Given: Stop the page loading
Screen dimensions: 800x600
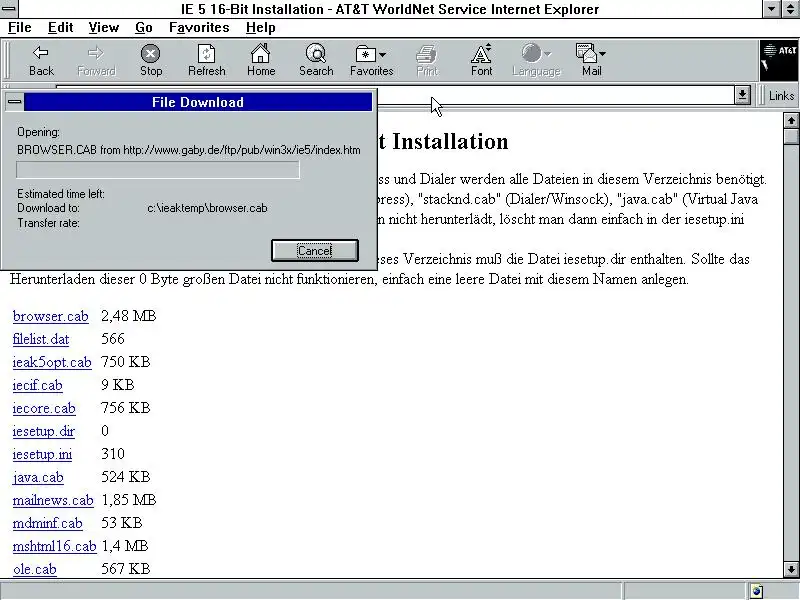Looking at the screenshot, I should coord(151,61).
